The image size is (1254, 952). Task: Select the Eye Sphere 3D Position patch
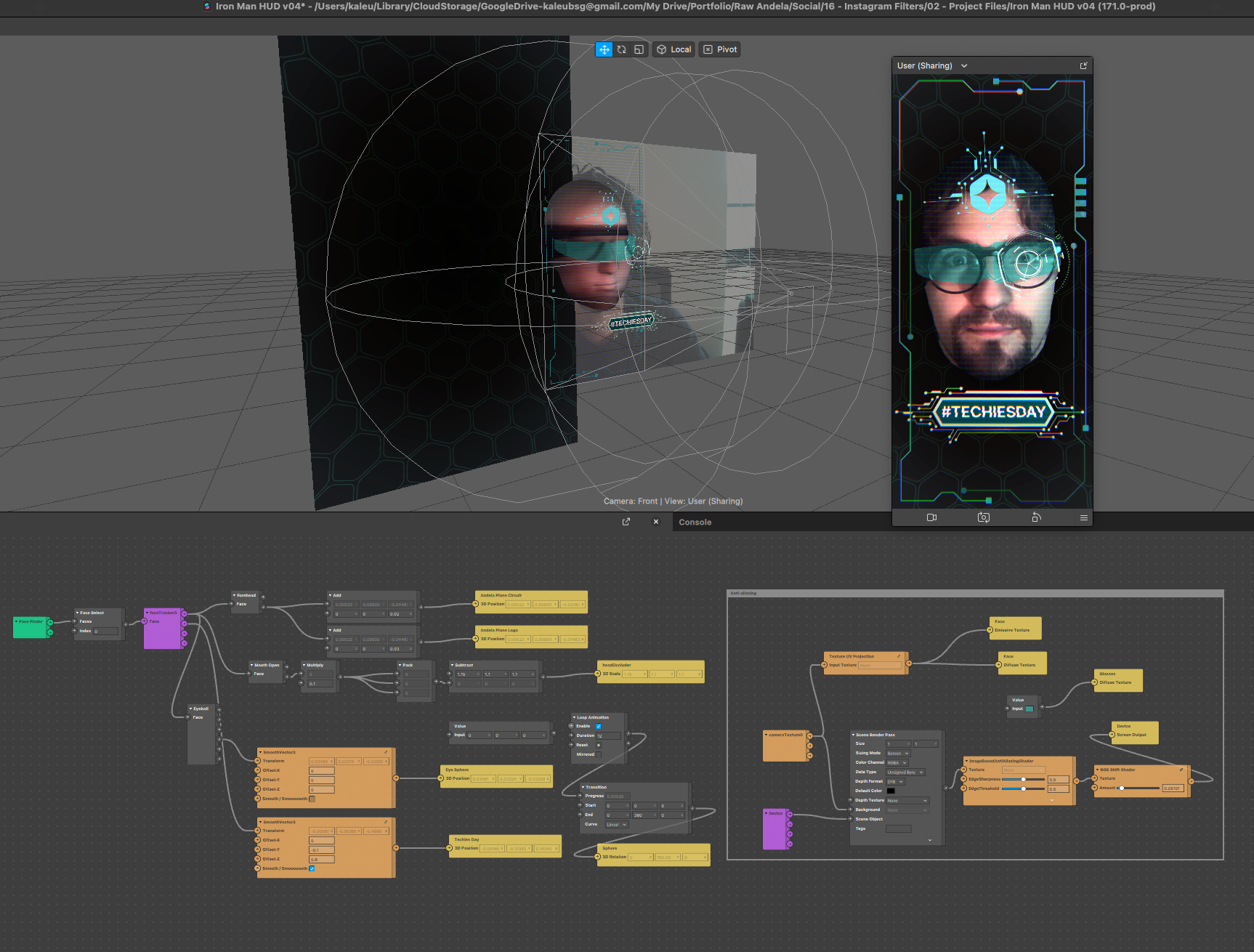point(496,775)
